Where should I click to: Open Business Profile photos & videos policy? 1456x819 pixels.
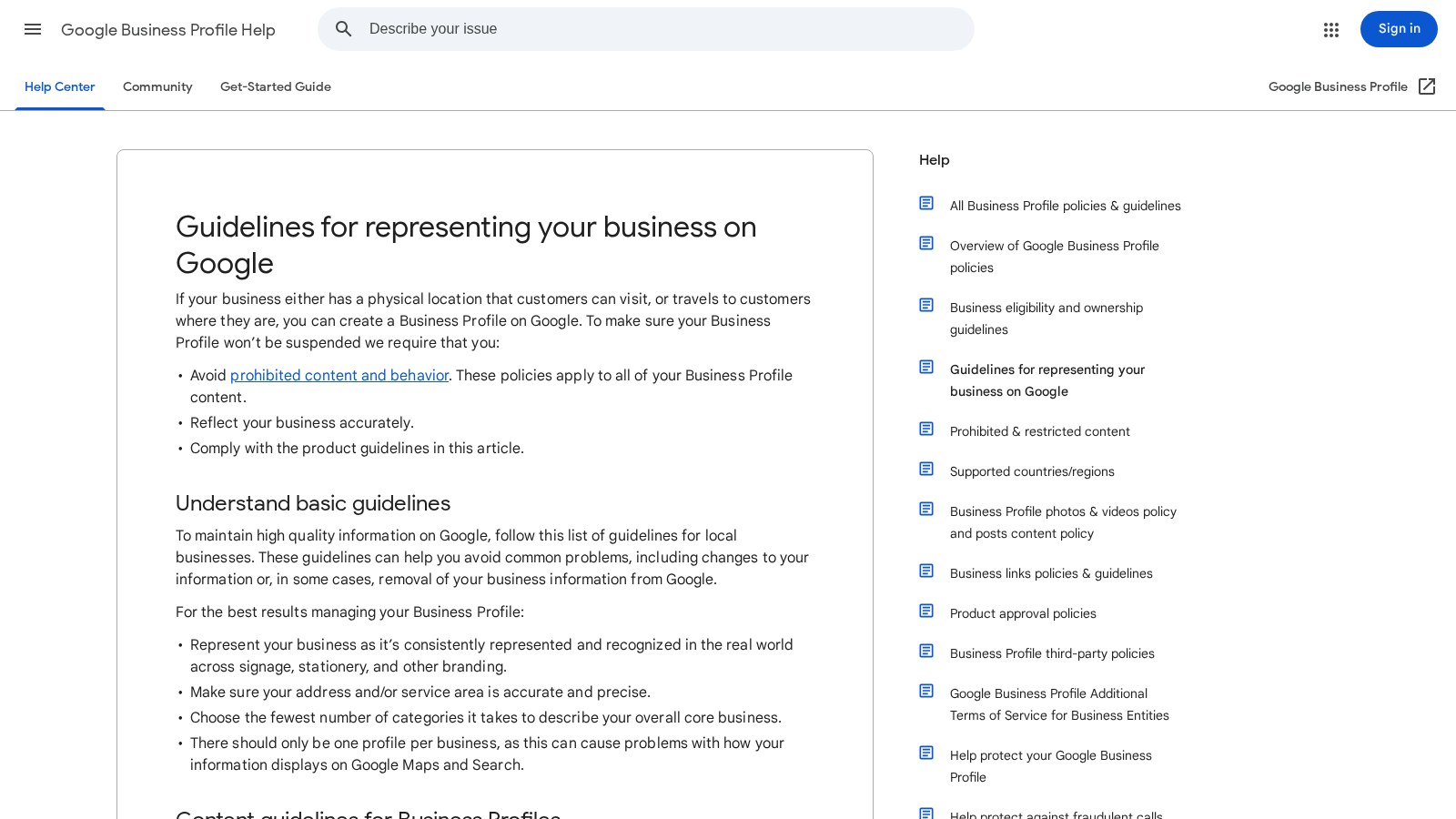pyautogui.click(x=1063, y=522)
